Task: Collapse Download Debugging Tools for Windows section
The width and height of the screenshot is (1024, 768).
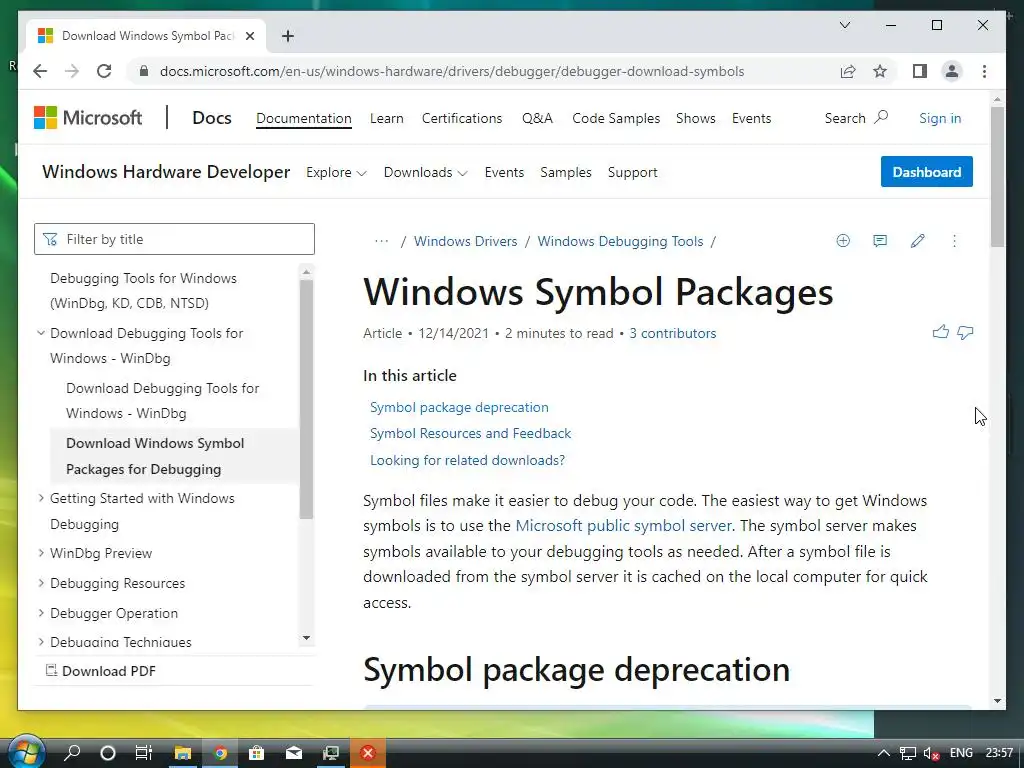Action: point(40,333)
